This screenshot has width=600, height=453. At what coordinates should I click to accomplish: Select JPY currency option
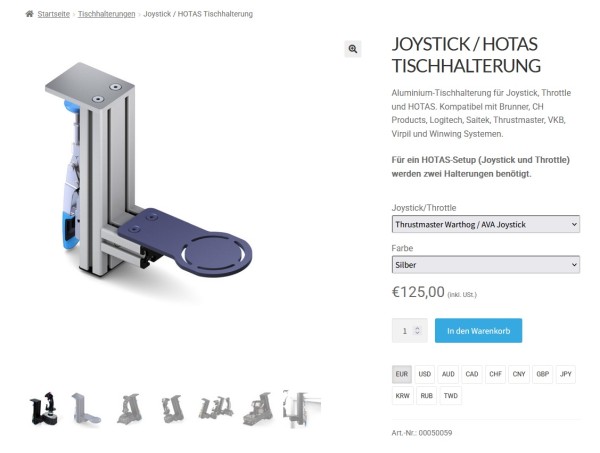(x=566, y=374)
